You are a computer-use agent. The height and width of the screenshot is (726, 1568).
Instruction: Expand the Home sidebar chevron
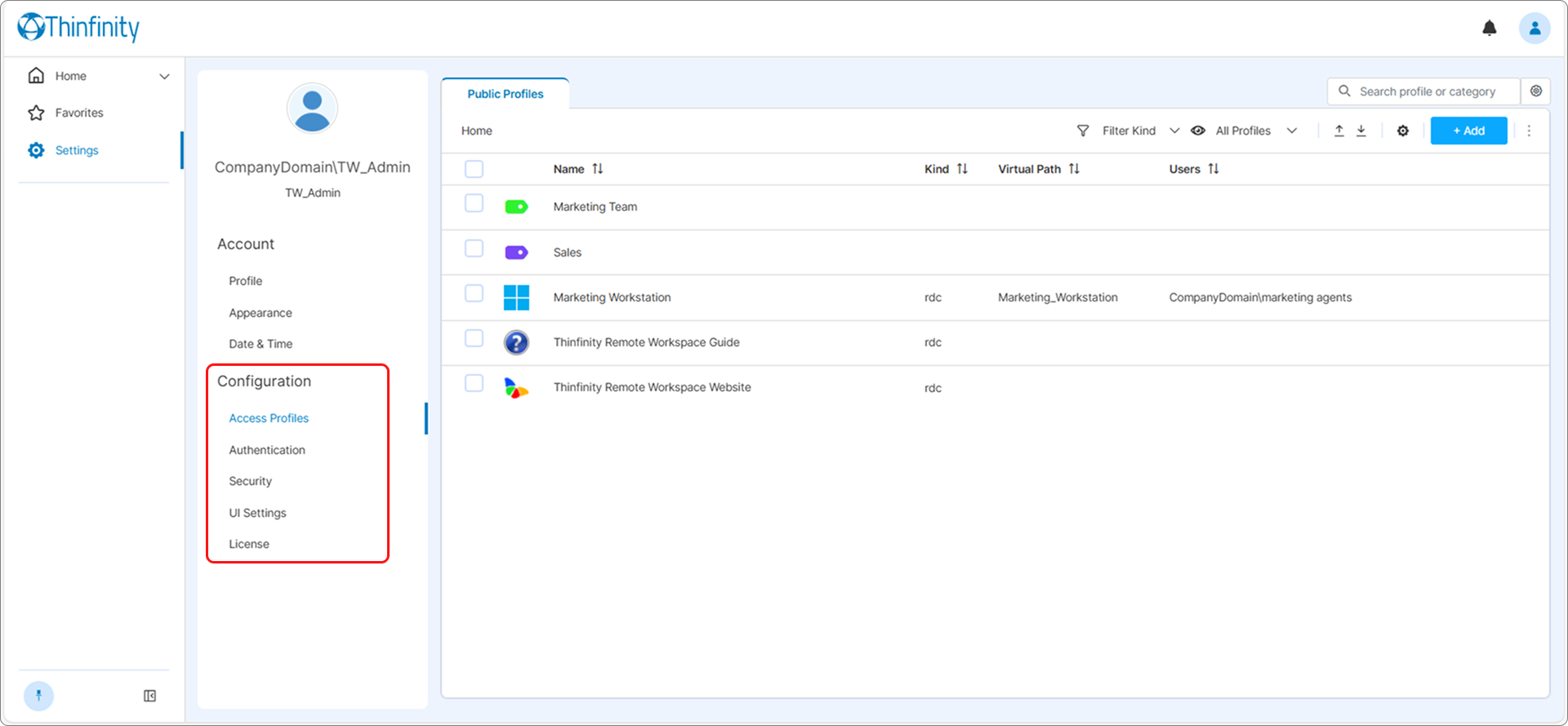coord(164,77)
